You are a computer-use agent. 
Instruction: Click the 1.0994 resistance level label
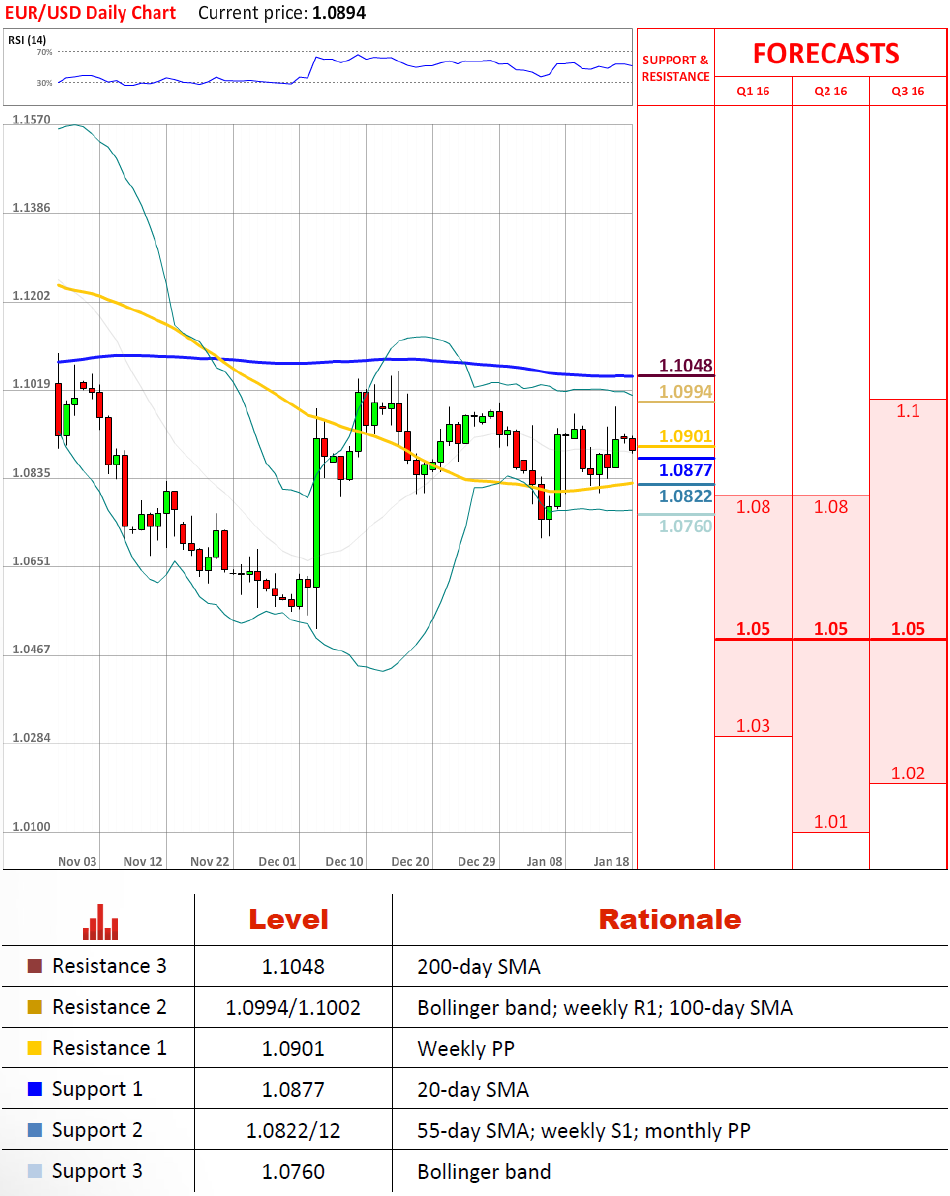[685, 392]
